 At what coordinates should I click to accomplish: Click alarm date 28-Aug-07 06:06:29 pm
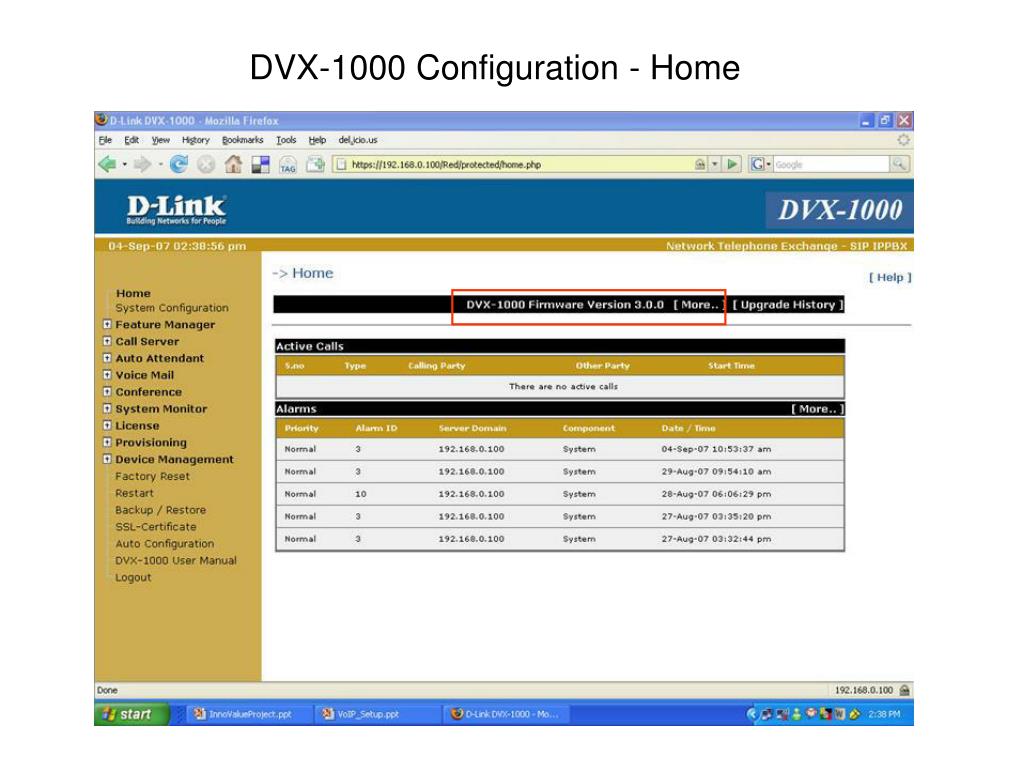pos(716,494)
